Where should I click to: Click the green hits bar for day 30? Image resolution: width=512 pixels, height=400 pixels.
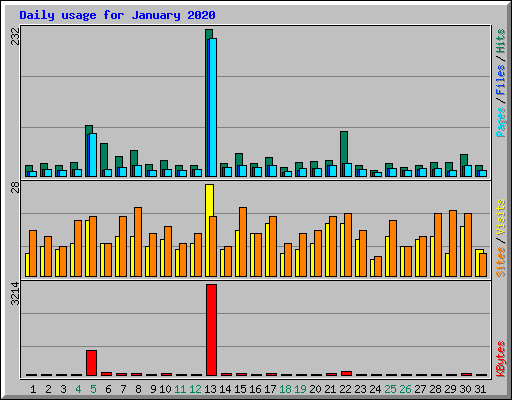coord(464,159)
